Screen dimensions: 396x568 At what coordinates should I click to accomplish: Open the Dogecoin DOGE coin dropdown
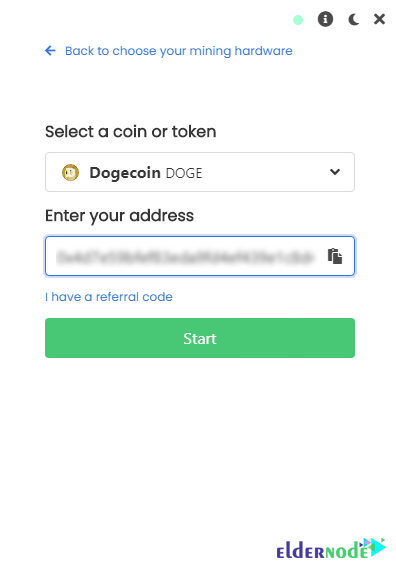pyautogui.click(x=200, y=172)
